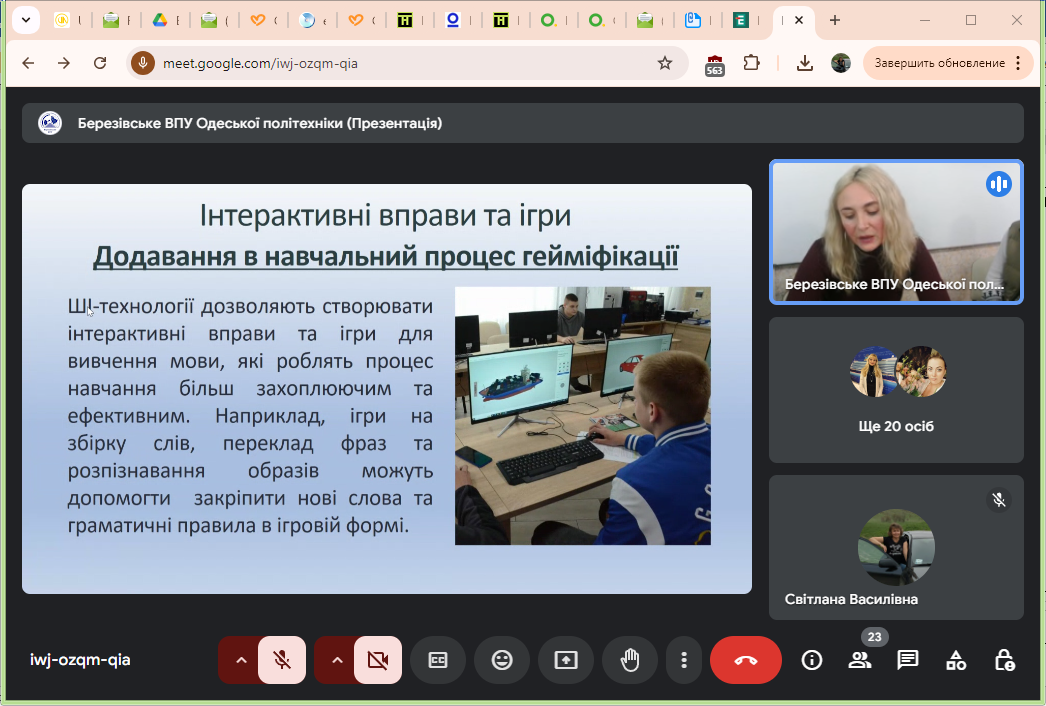Click the red leave call button
The image size is (1046, 706).
(746, 660)
